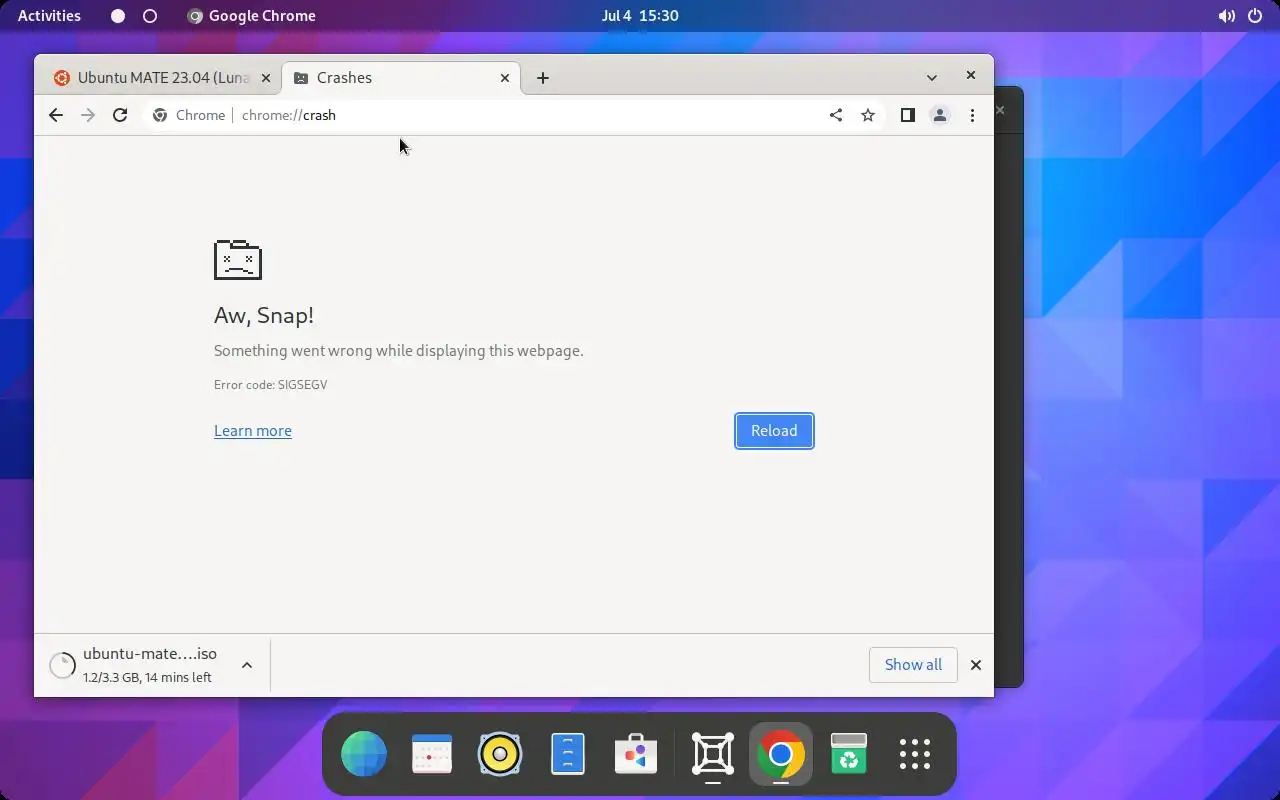Click the 'Aw, Snap!' heading
Screen dimensions: 1280x800
pyautogui.click(x=264, y=315)
